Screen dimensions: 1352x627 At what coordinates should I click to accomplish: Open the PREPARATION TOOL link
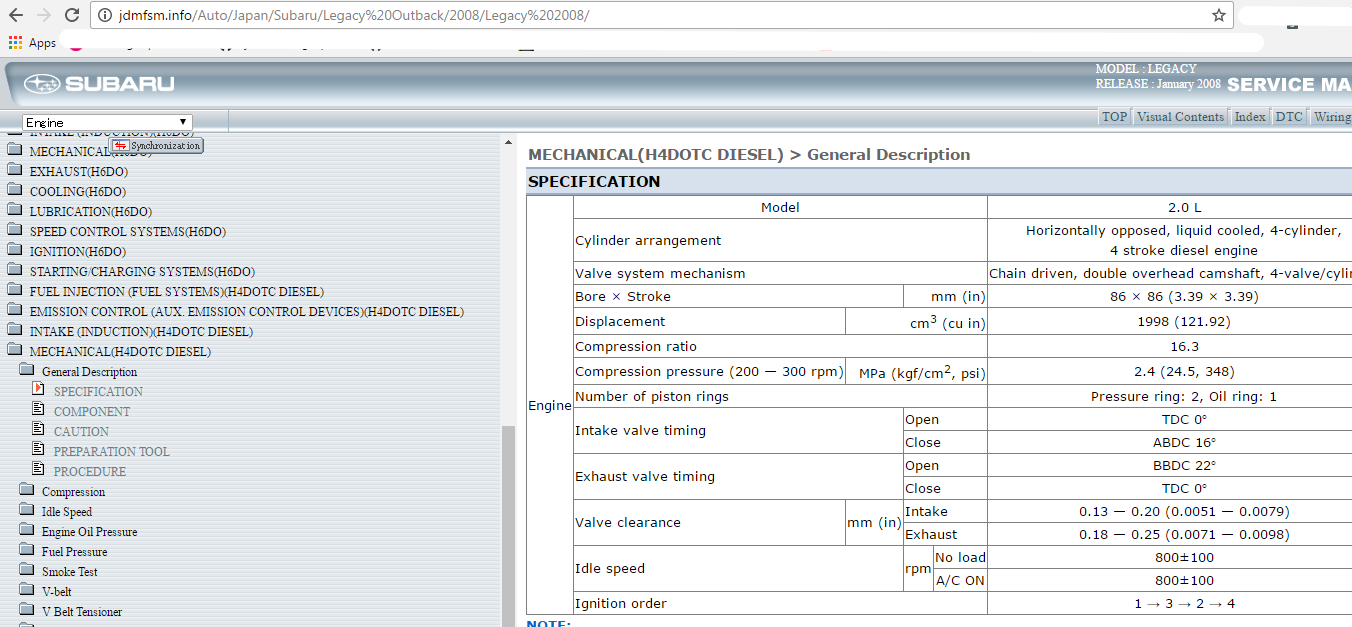112,452
